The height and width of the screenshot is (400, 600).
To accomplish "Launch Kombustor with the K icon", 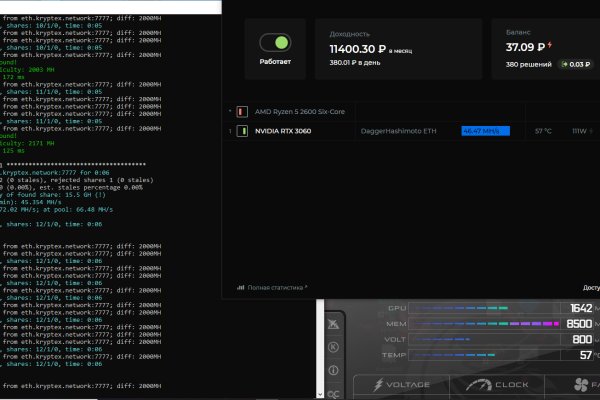I will click(x=333, y=348).
